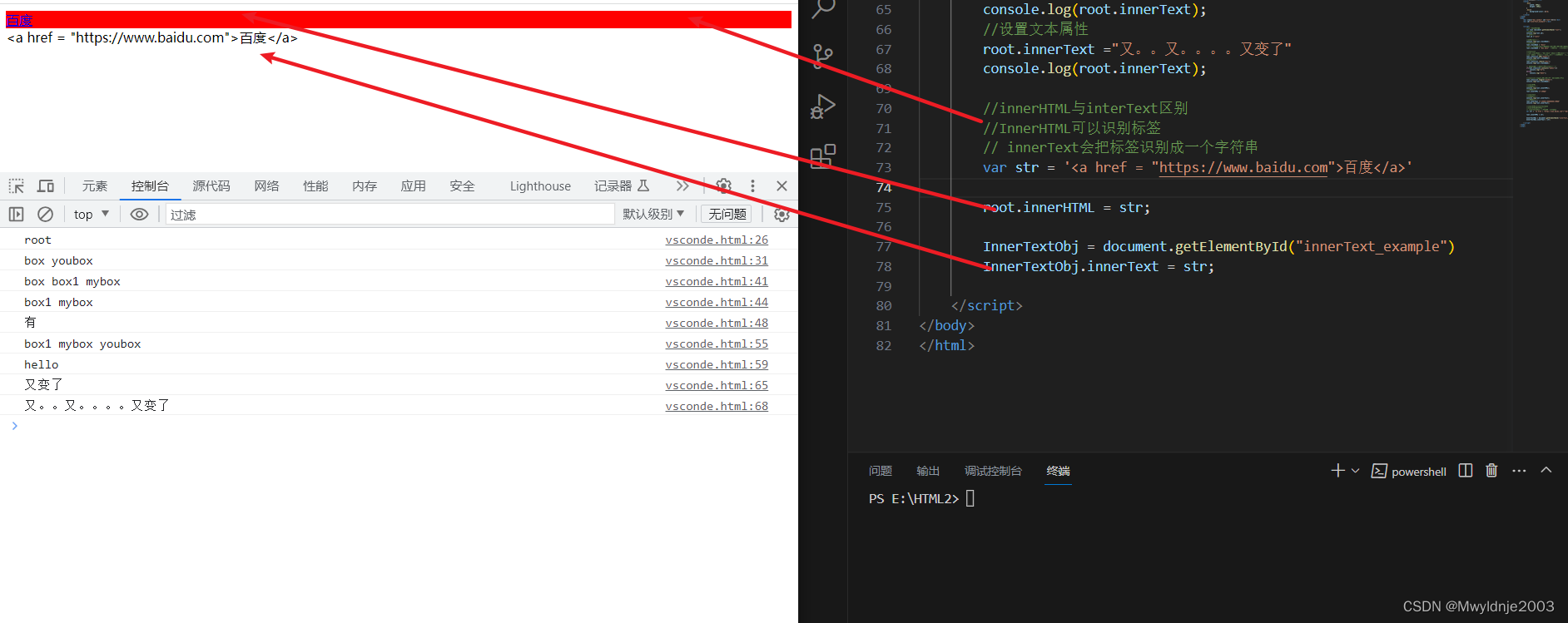Image resolution: width=1568 pixels, height=623 pixels.
Task: Expand more DevTools tabs chevron
Action: click(682, 186)
